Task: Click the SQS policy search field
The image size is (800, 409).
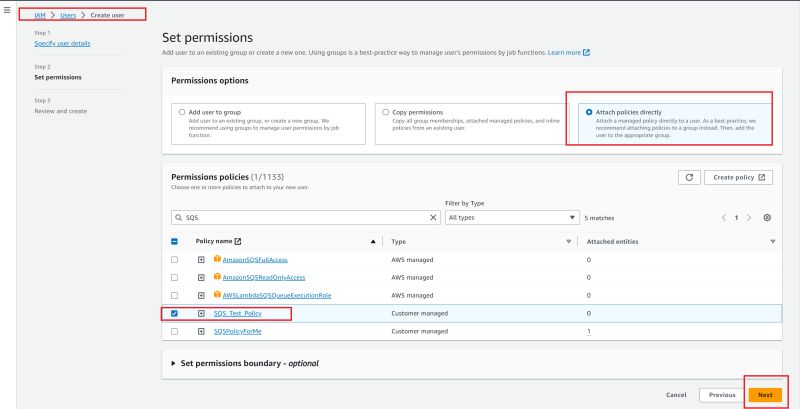Action: click(306, 218)
